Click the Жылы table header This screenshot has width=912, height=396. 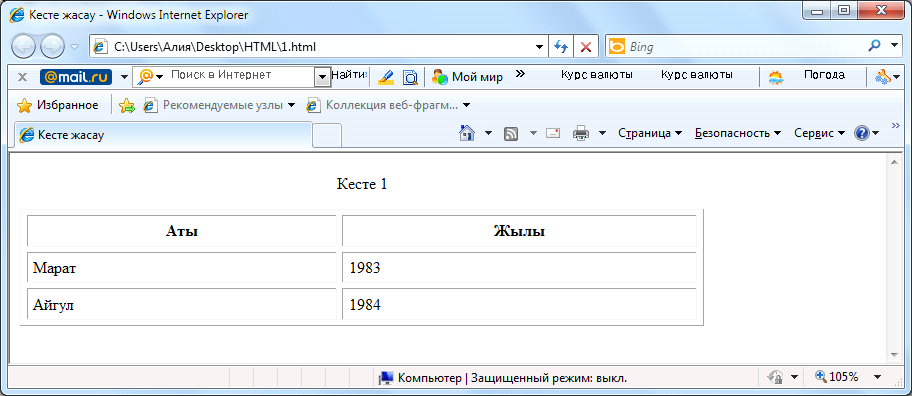519,231
